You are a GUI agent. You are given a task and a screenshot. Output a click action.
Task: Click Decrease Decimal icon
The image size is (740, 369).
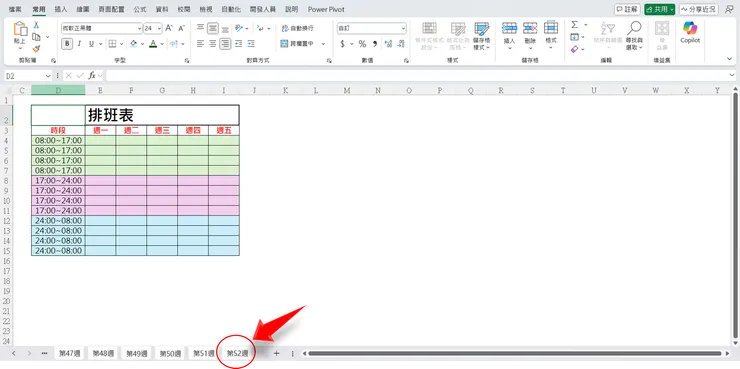pyautogui.click(x=401, y=44)
